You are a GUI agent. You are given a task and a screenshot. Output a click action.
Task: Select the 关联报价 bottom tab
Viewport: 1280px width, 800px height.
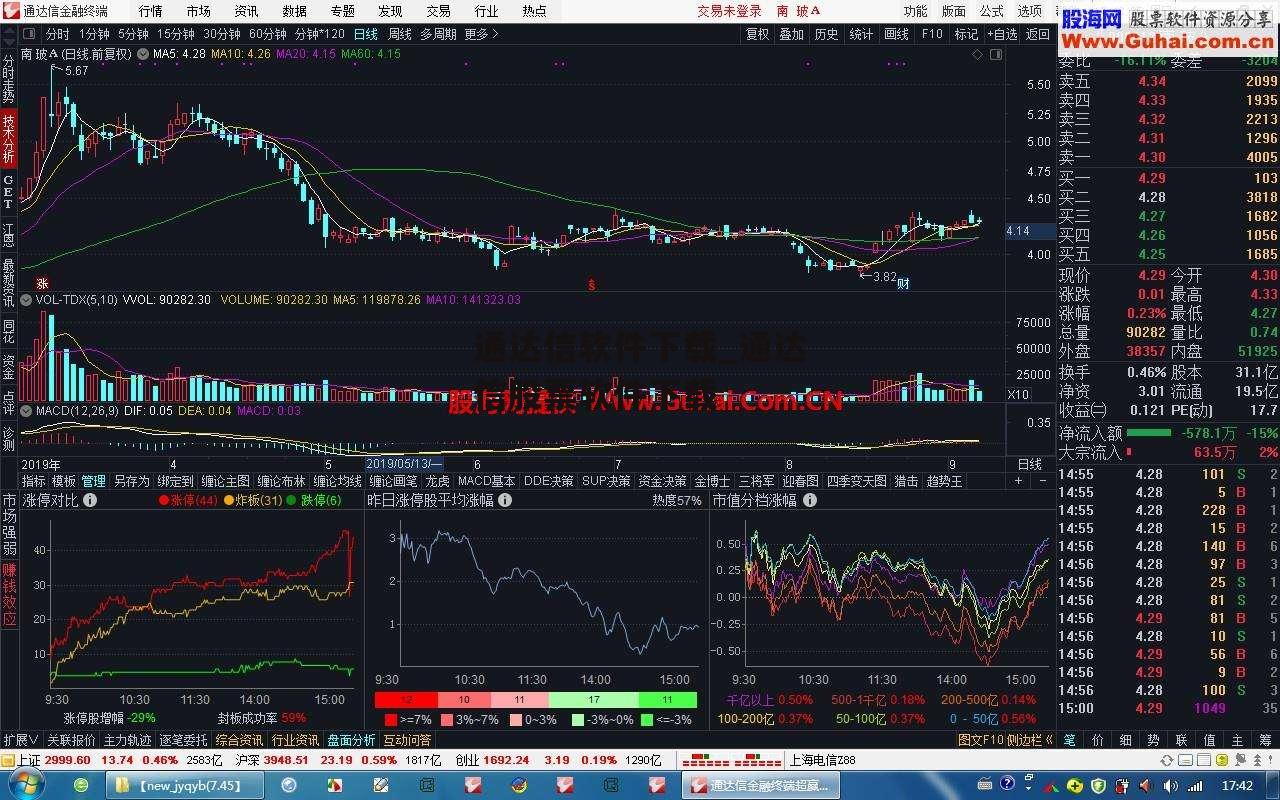coord(70,740)
